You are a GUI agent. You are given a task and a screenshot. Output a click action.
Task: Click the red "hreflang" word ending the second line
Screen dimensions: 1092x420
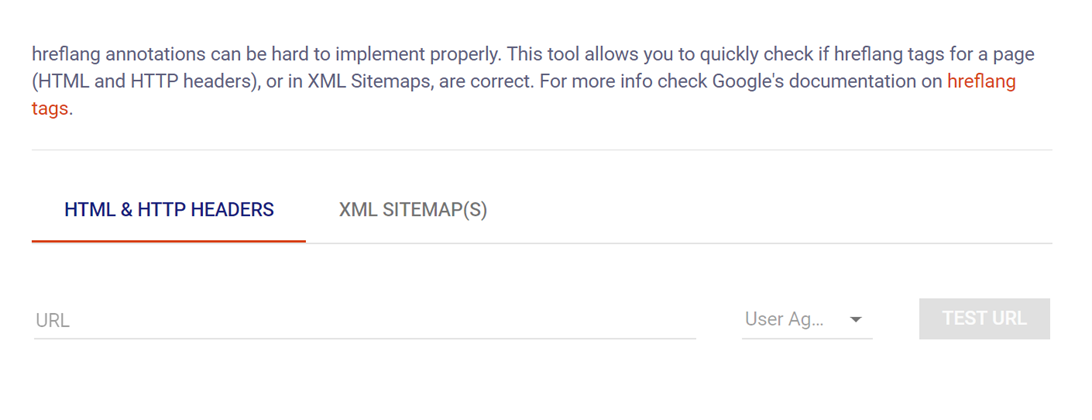981,82
